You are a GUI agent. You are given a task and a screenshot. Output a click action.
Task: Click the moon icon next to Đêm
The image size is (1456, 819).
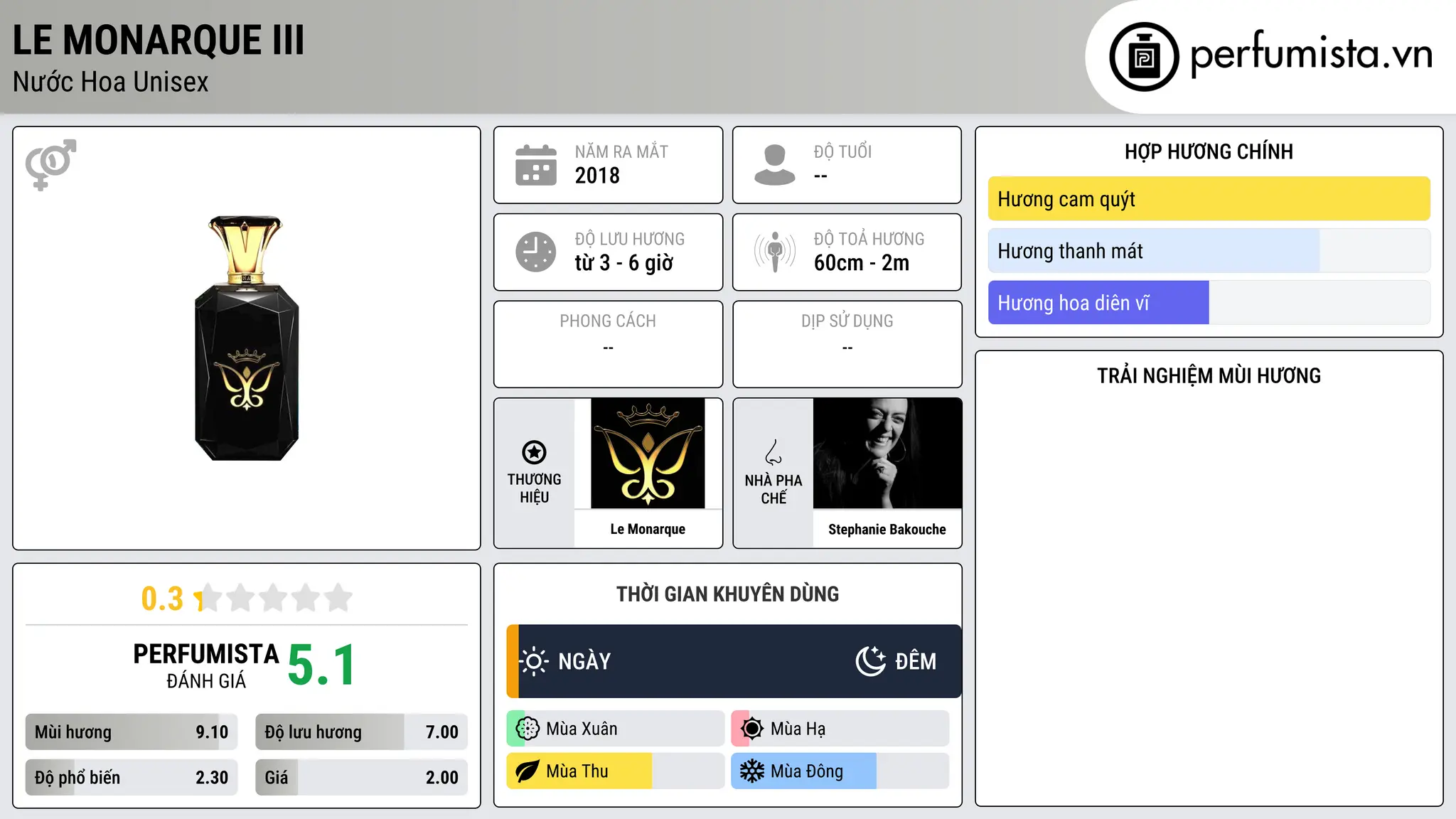click(x=870, y=661)
